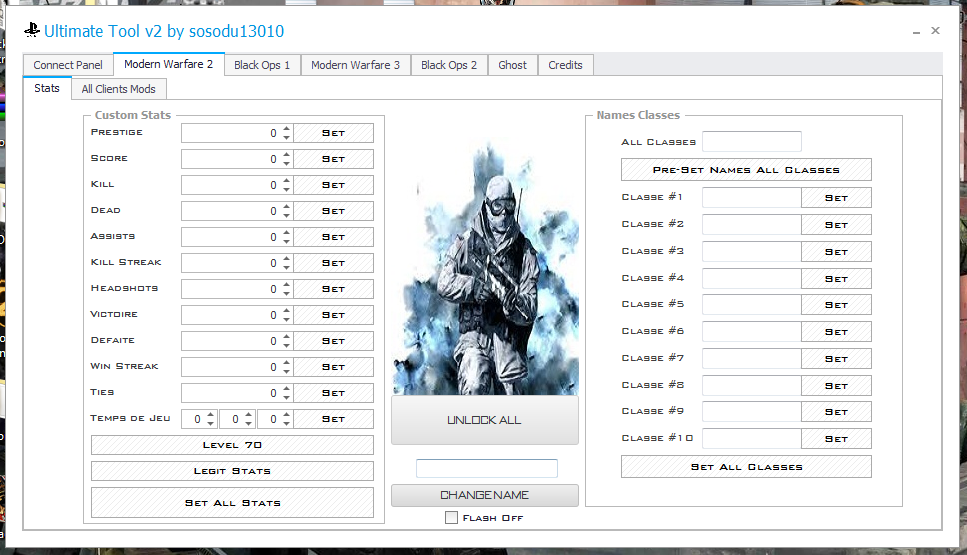This screenshot has width=967, height=555.
Task: Increase first Temps de Jeu spinner value
Action: [x=210, y=414]
